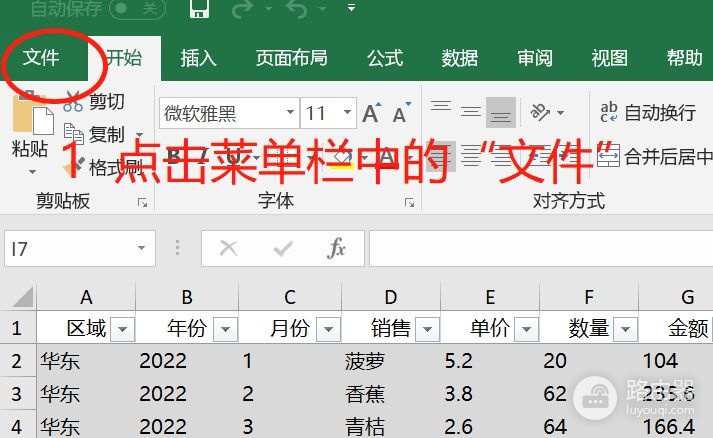Open the 区域 column filter dropdown
Image resolution: width=713 pixels, height=438 pixels.
[x=122, y=328]
